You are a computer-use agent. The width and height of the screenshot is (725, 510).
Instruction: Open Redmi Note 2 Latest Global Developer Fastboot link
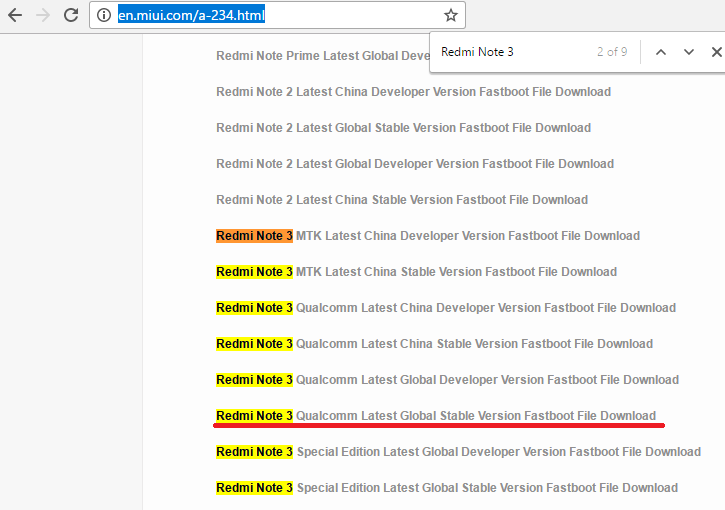pyautogui.click(x=415, y=164)
